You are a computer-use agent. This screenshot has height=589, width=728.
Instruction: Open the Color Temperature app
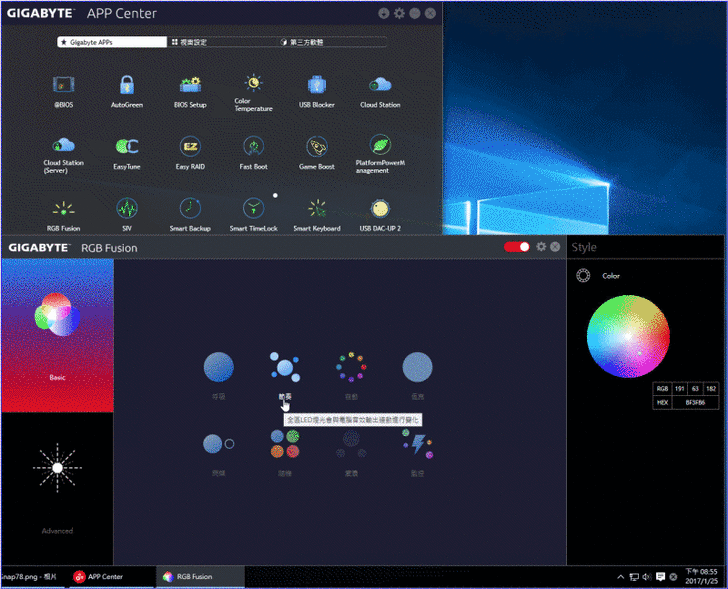point(253,84)
